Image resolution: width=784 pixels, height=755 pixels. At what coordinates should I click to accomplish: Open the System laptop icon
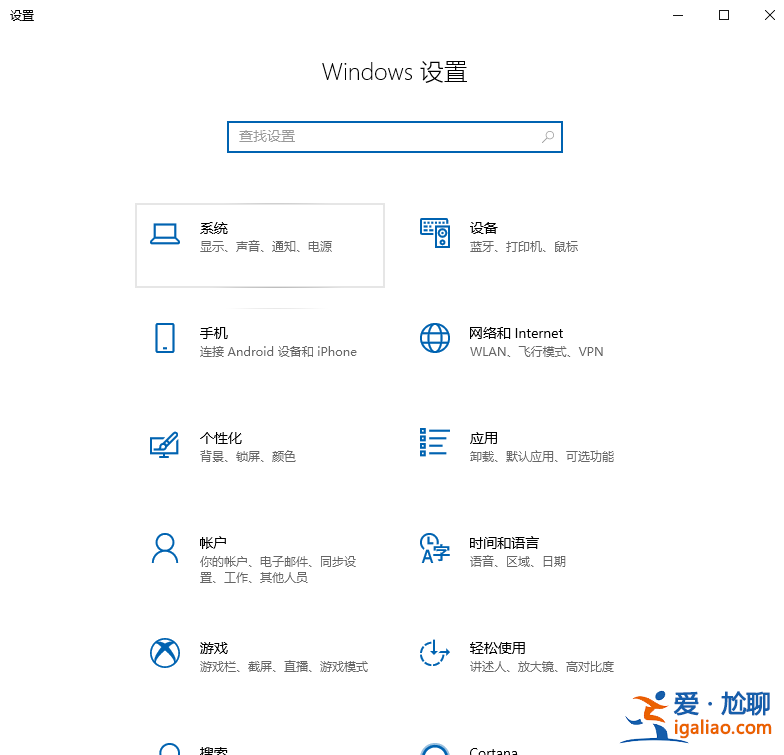pos(165,234)
